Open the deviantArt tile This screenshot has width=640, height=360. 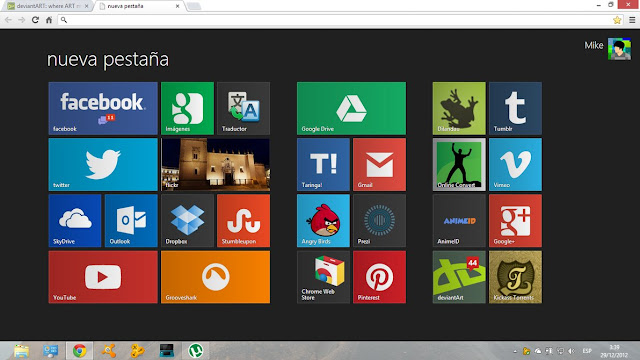click(459, 277)
